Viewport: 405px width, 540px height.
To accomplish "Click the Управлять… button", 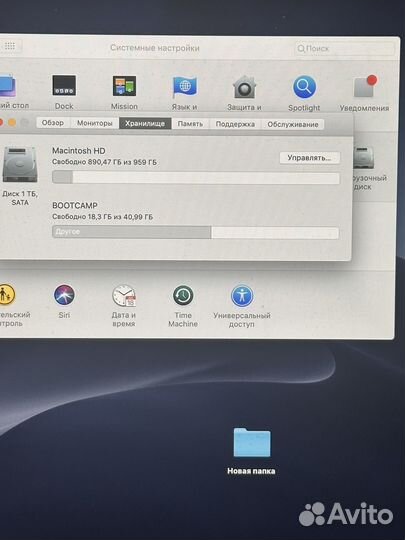I will point(310,158).
